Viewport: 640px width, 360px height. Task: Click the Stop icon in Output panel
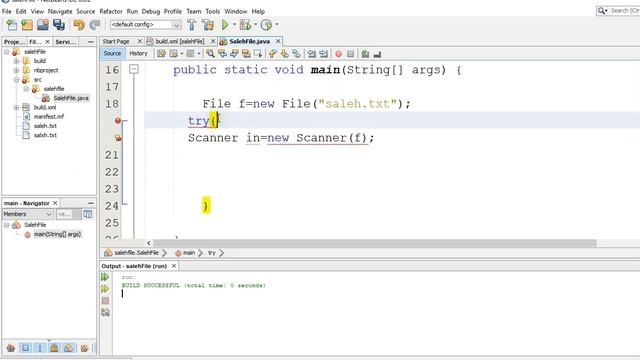(x=105, y=300)
